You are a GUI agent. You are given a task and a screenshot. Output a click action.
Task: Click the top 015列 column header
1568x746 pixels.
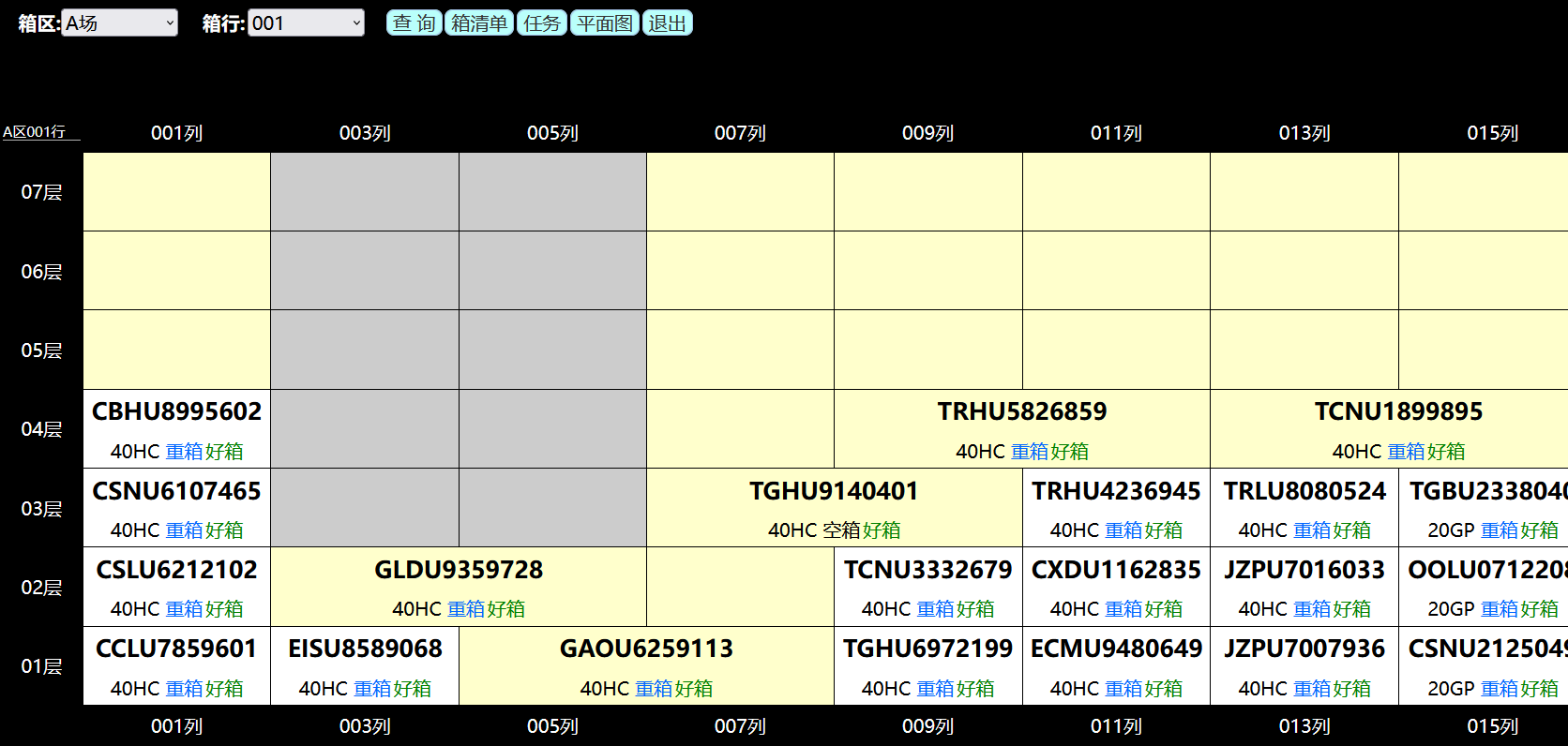coord(1493,133)
